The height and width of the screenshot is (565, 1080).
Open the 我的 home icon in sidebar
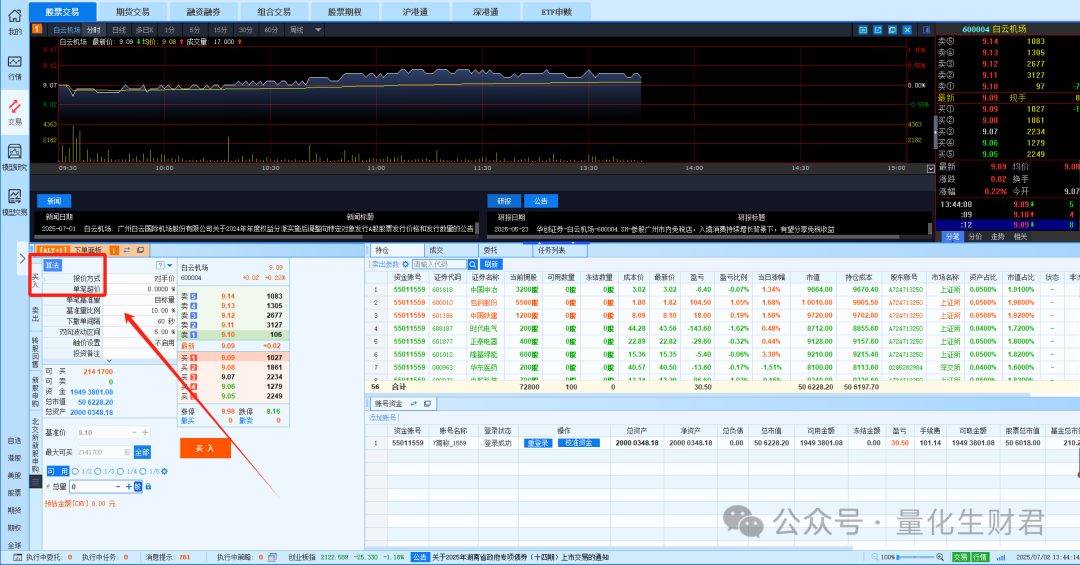pos(14,16)
